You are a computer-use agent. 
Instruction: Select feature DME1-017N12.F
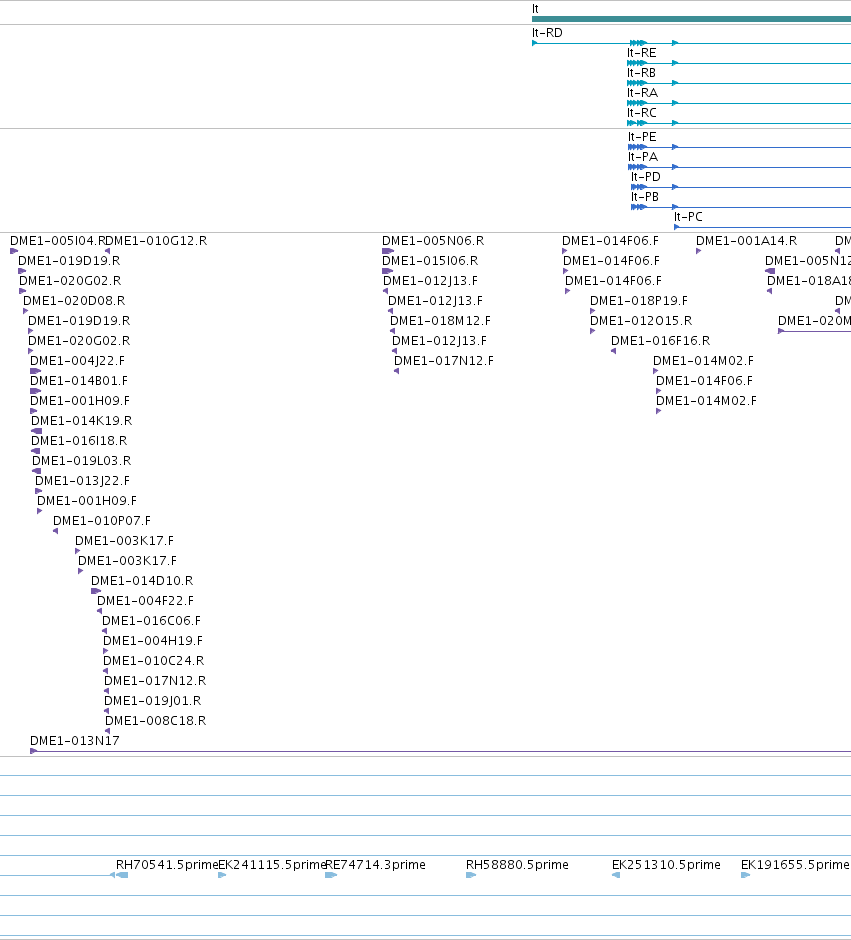point(444,361)
